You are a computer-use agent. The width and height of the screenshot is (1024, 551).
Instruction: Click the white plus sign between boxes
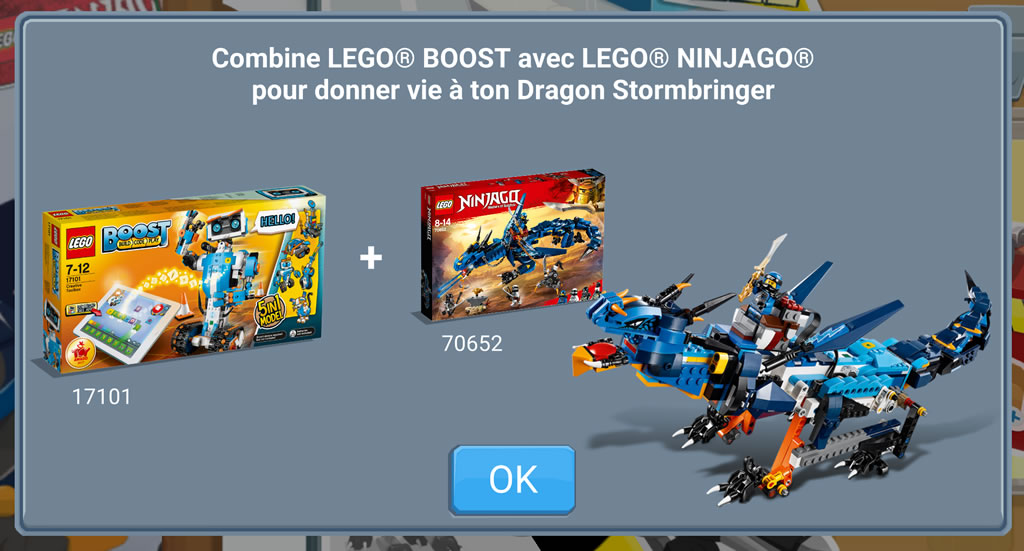point(371,257)
